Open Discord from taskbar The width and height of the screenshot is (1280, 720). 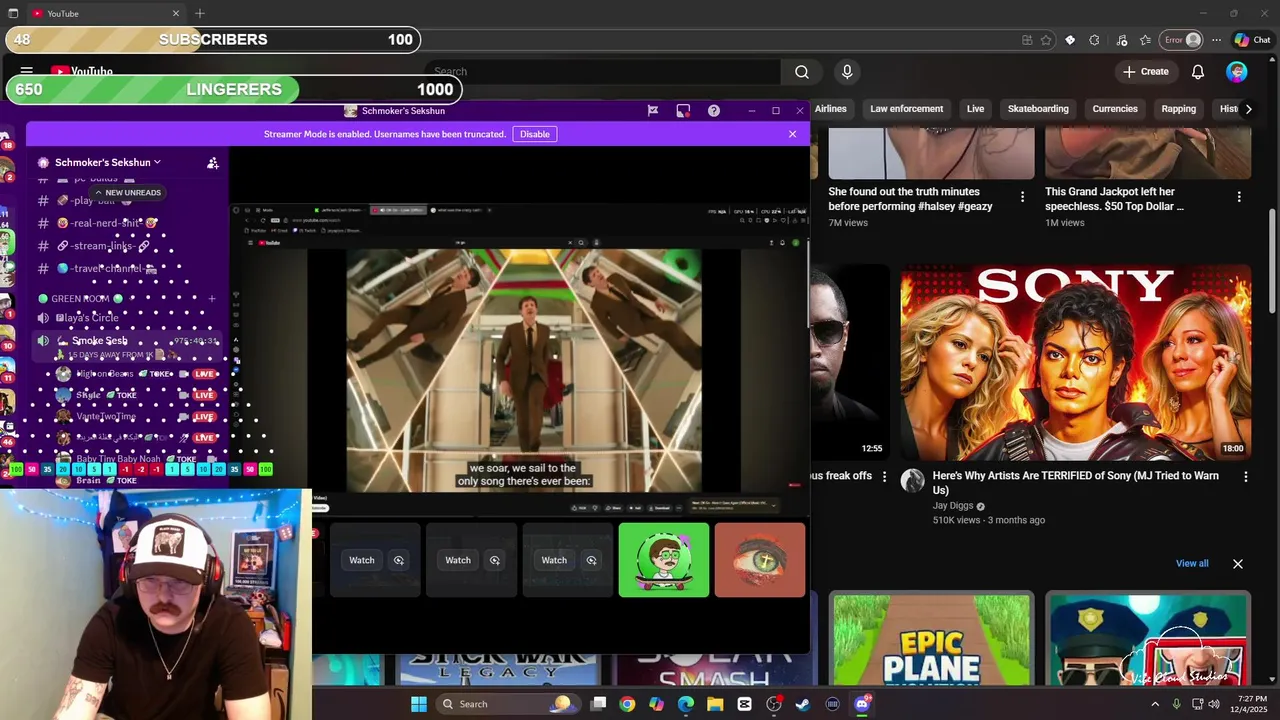click(862, 704)
